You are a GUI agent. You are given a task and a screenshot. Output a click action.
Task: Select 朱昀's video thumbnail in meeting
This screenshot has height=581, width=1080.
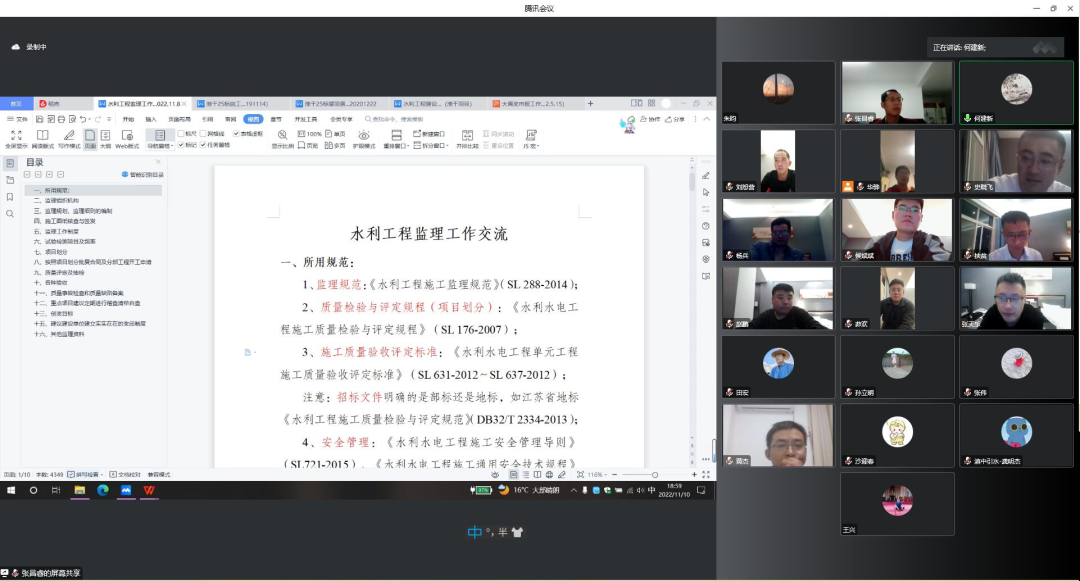(x=778, y=92)
